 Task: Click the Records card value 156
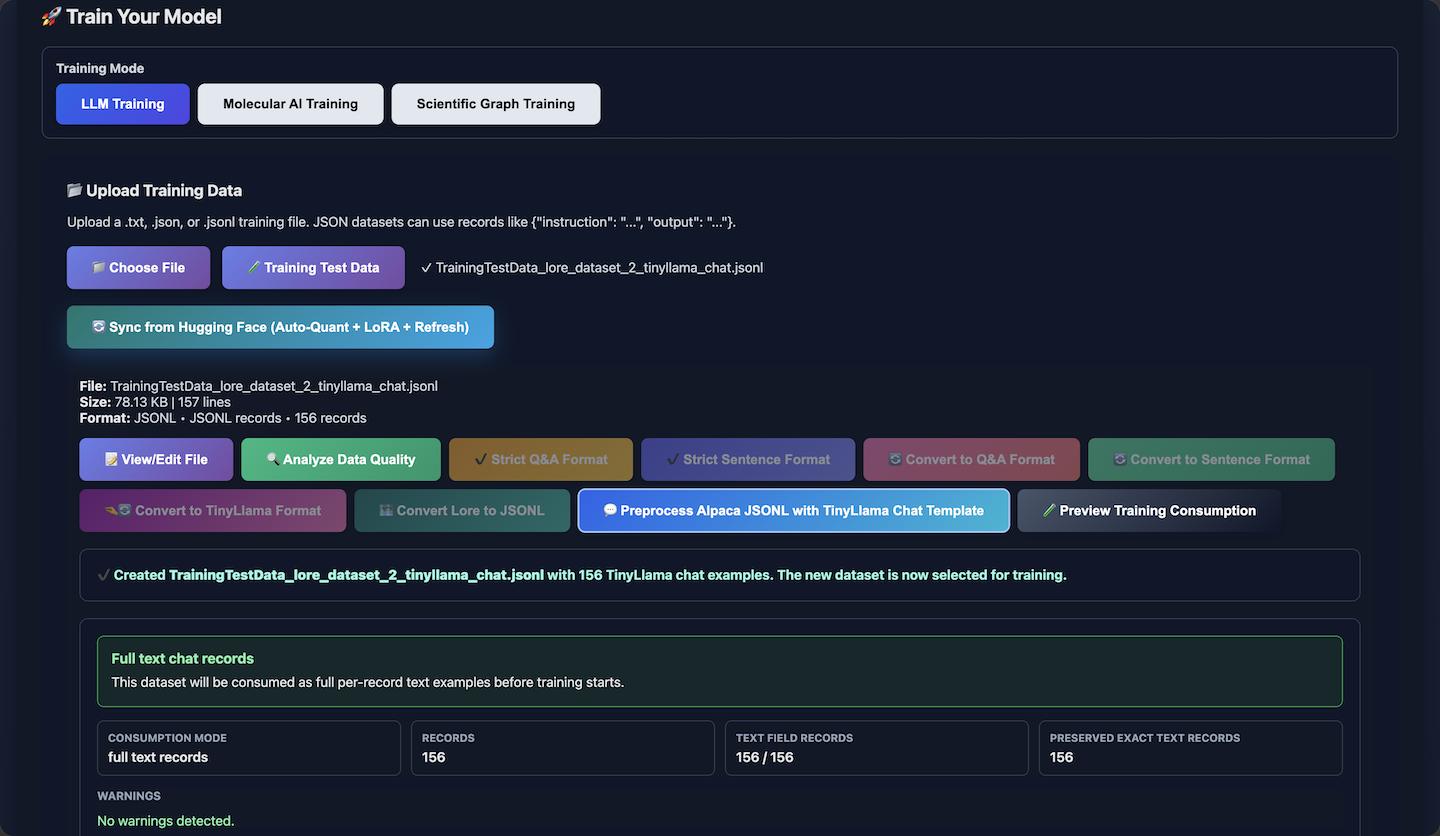[x=434, y=757]
